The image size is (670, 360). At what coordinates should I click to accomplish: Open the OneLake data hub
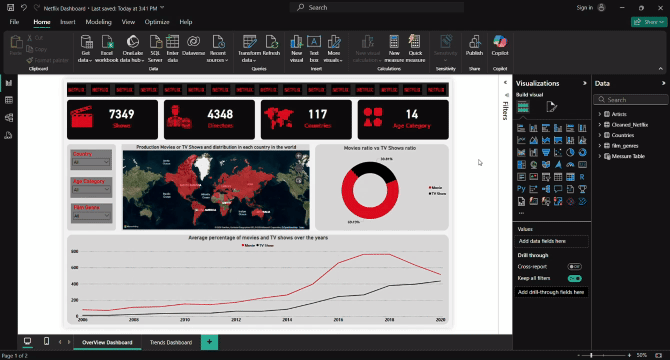click(x=132, y=49)
